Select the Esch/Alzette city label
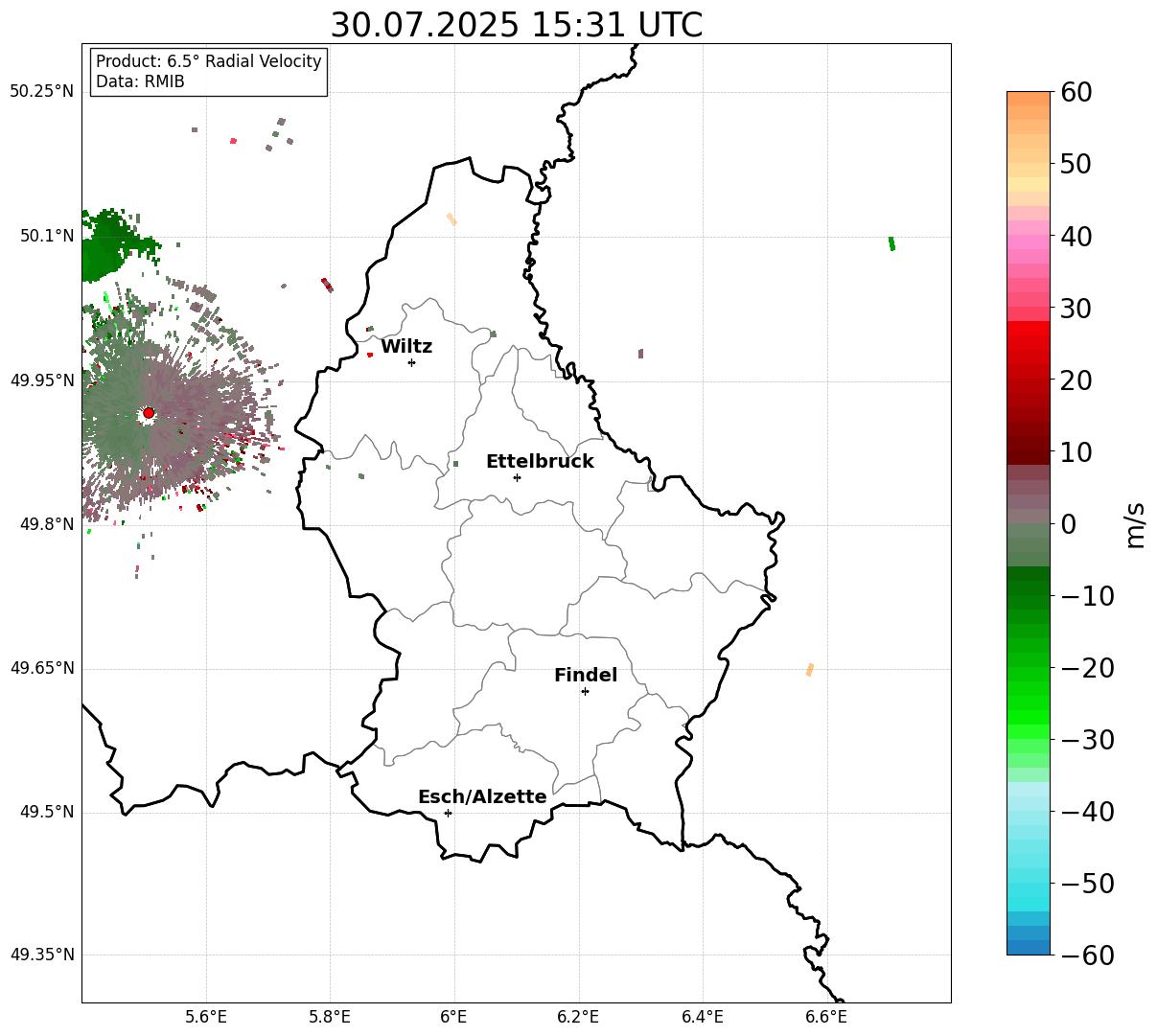This screenshot has width=1157, height=1036. point(482,796)
